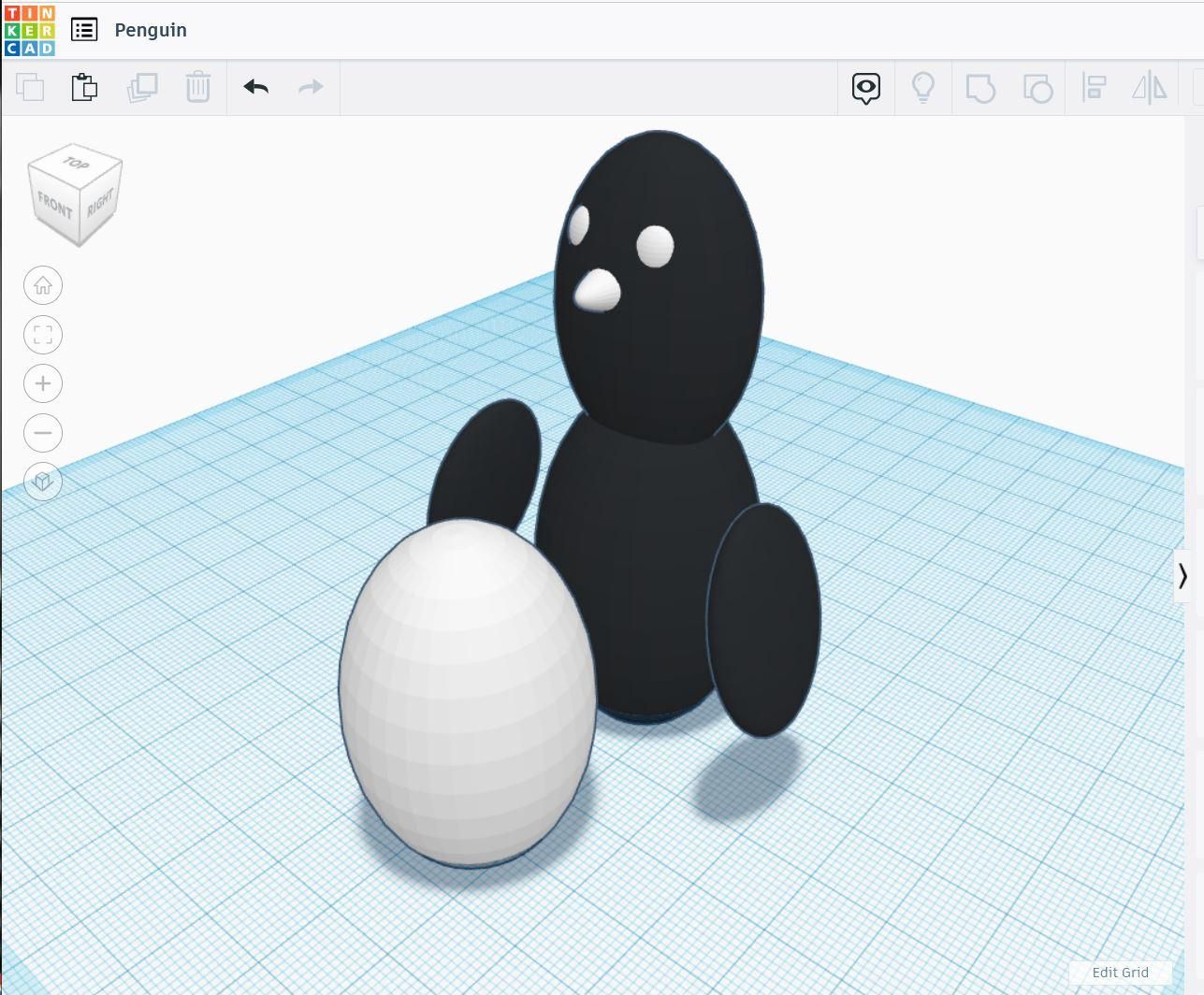Fit all objects in view
Image resolution: width=1204 pixels, height=995 pixels.
click(x=42, y=334)
